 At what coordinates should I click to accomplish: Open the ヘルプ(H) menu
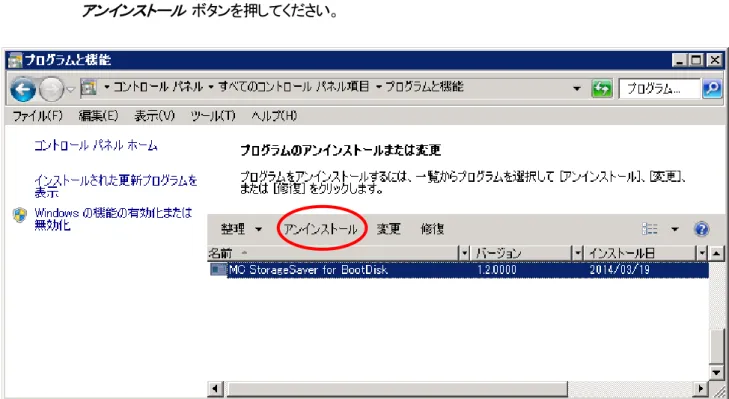[x=274, y=115]
